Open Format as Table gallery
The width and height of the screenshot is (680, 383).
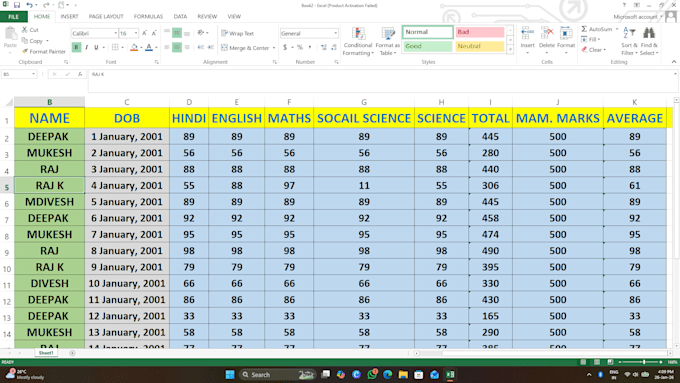click(387, 41)
